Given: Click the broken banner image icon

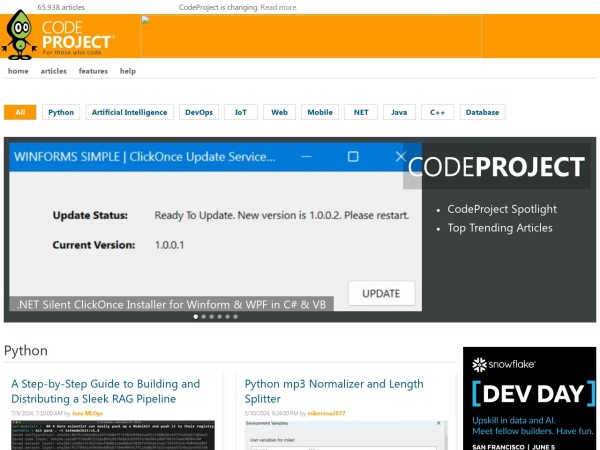Looking at the screenshot, I should 145,20.
